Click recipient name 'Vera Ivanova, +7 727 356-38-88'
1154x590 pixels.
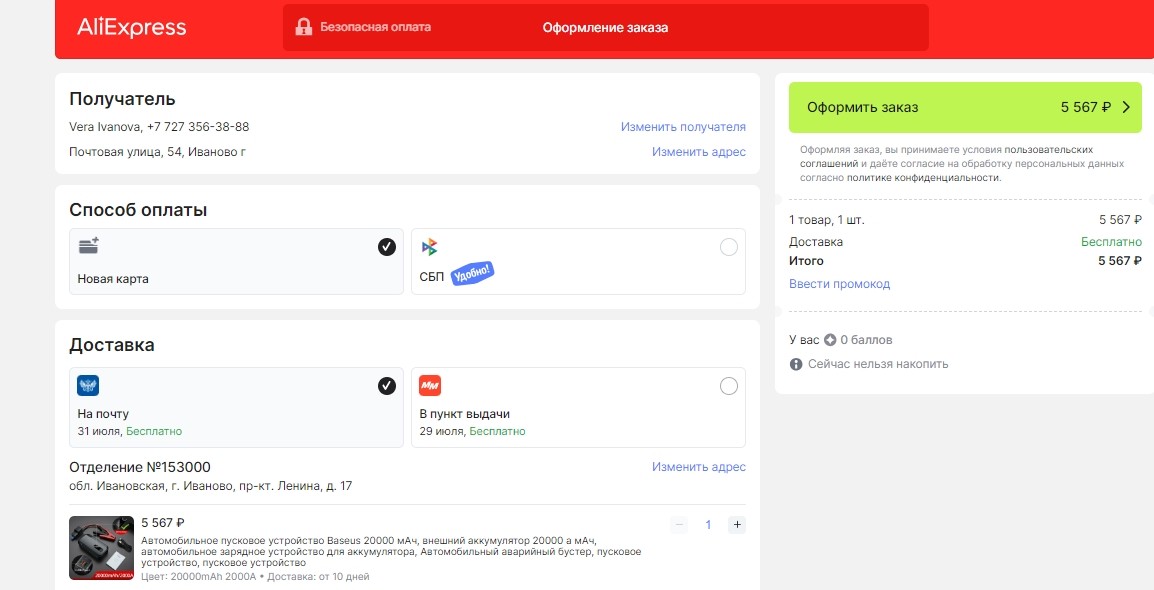pos(159,127)
